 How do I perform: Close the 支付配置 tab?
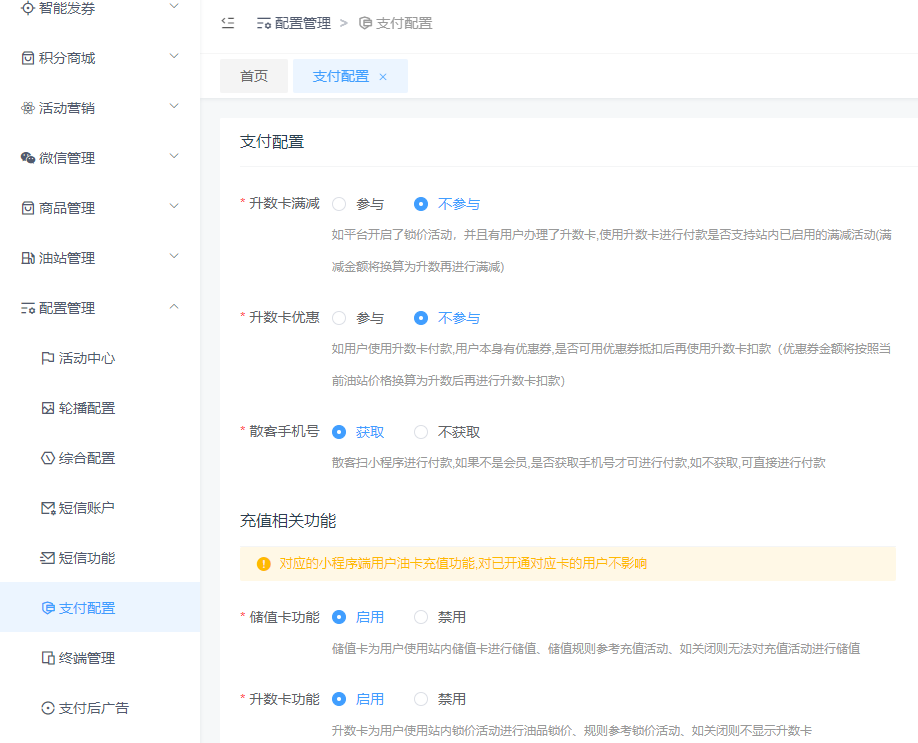383,77
